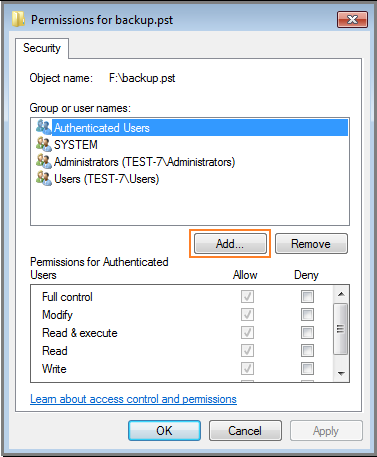Confirm changes with OK button
This screenshot has width=377, height=457.
(x=164, y=431)
